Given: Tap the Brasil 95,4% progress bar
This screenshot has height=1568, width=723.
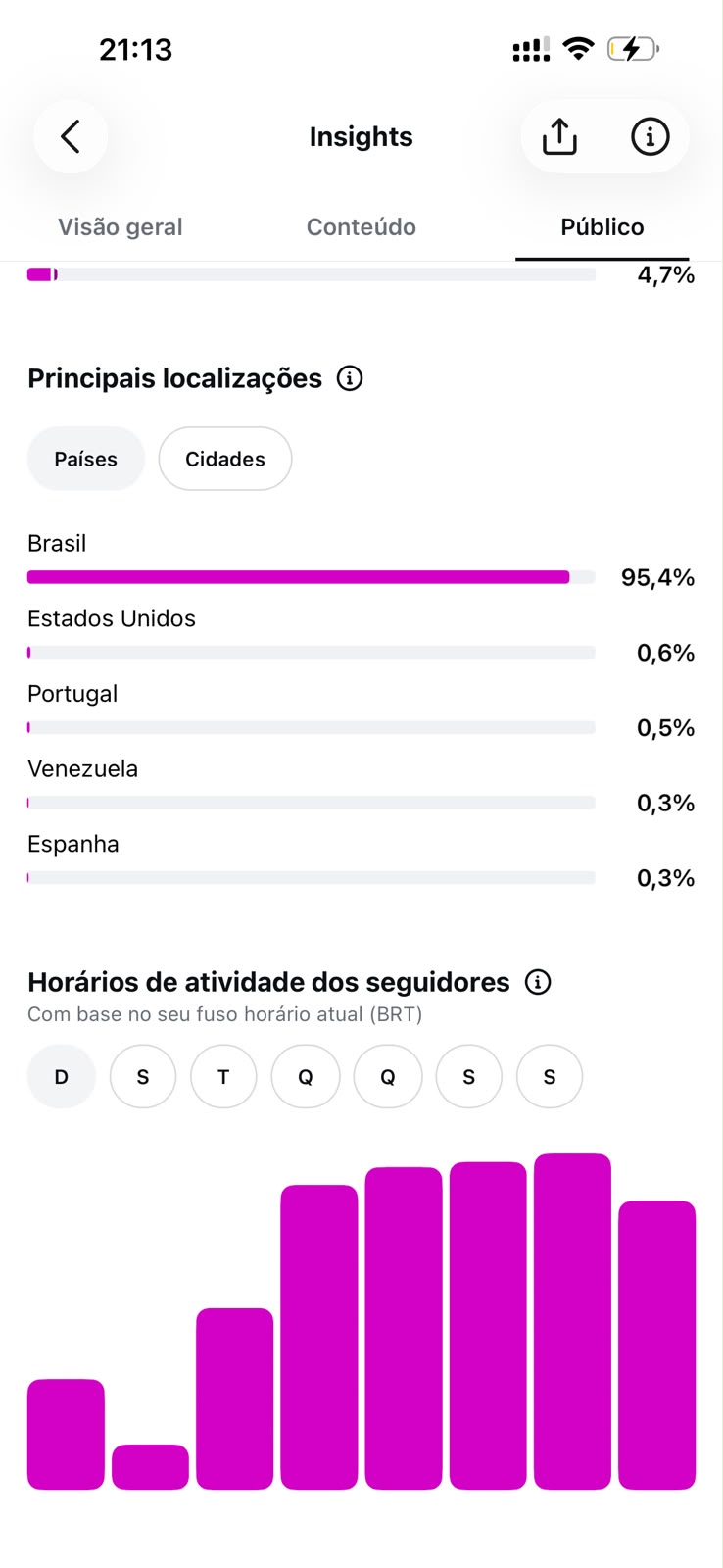Looking at the screenshot, I should coord(312,577).
